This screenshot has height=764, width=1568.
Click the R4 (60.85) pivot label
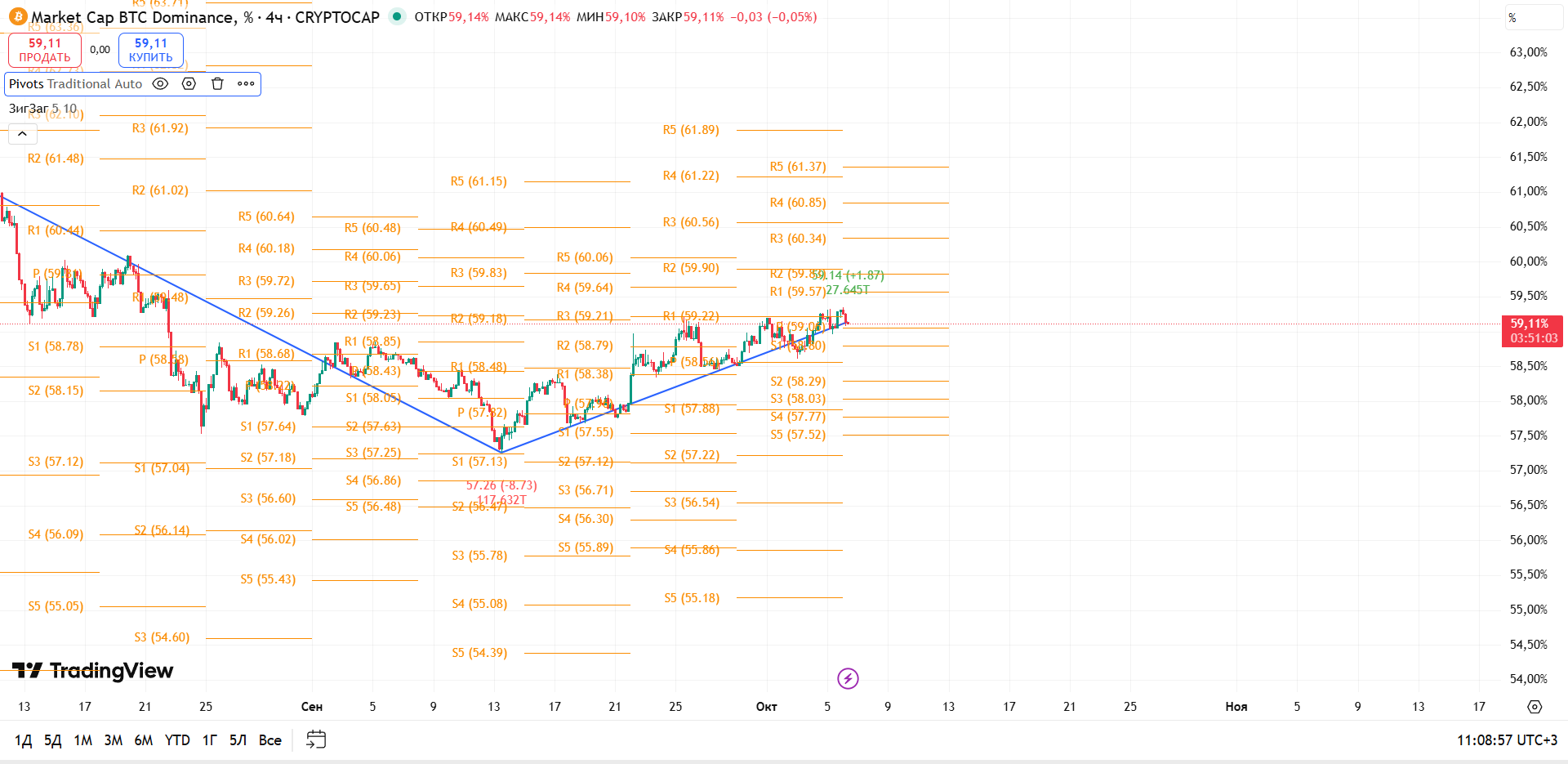pyautogui.click(x=798, y=203)
